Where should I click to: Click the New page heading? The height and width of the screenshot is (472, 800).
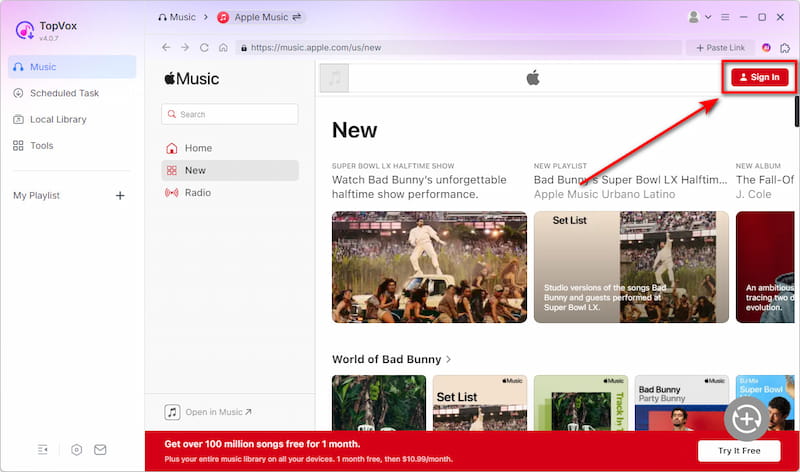(x=355, y=130)
